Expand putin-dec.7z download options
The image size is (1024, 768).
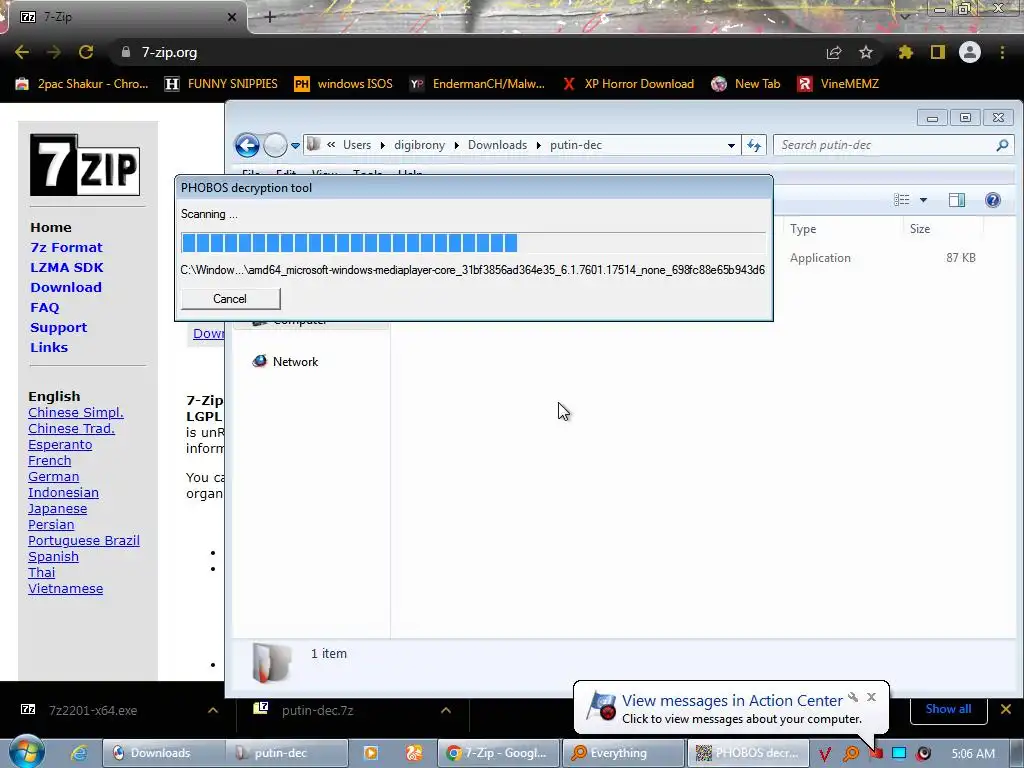(446, 710)
